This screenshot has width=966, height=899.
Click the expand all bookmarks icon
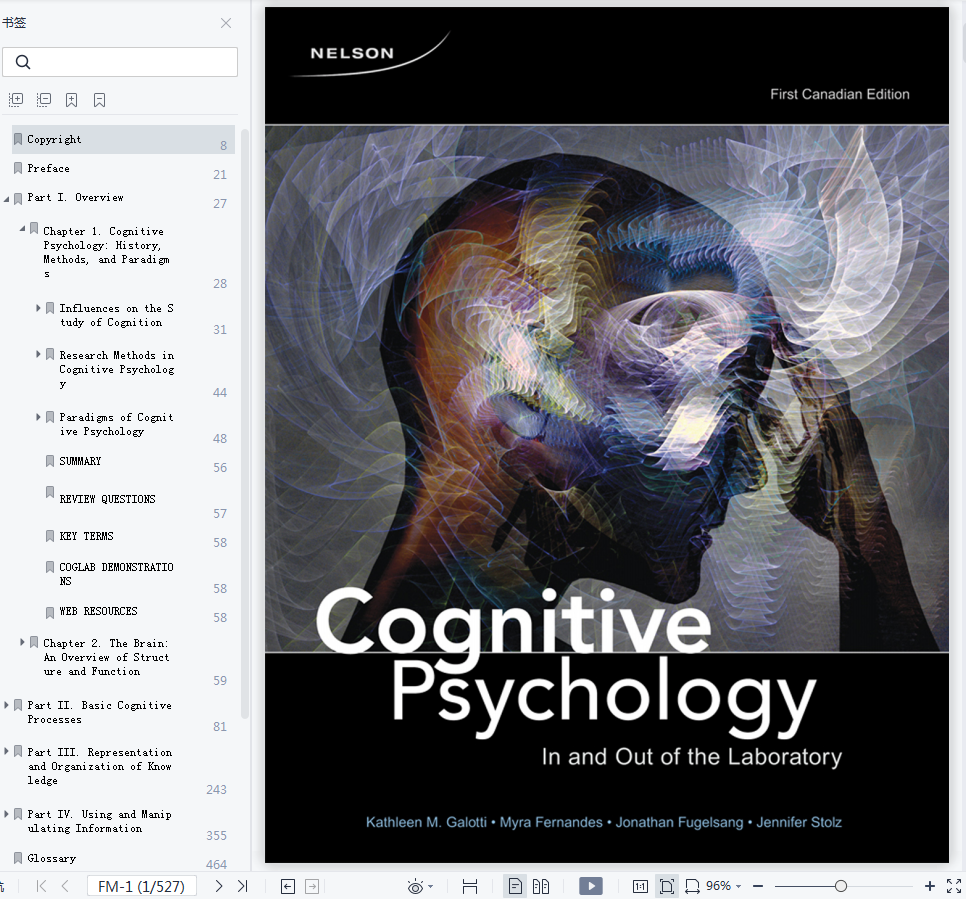[x=16, y=100]
